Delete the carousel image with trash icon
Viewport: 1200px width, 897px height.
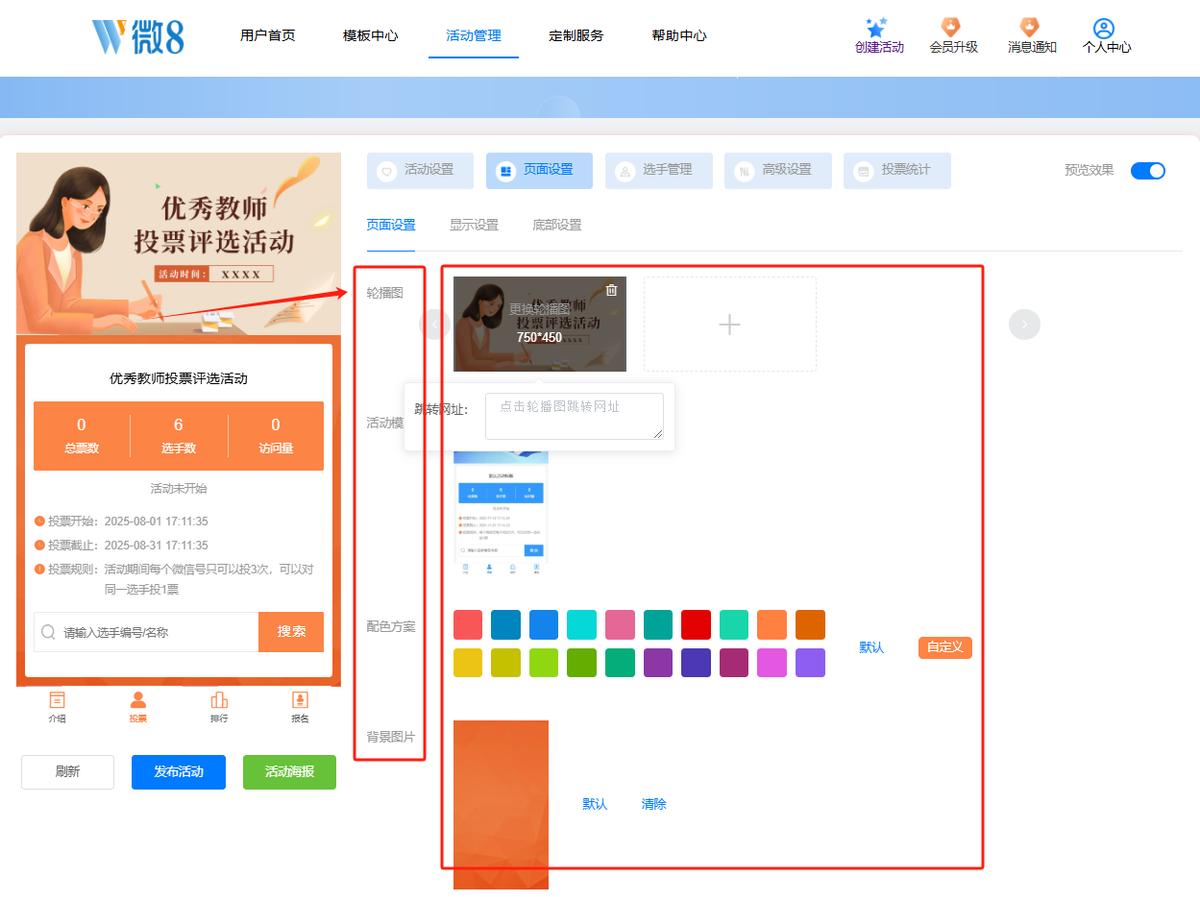tap(612, 290)
